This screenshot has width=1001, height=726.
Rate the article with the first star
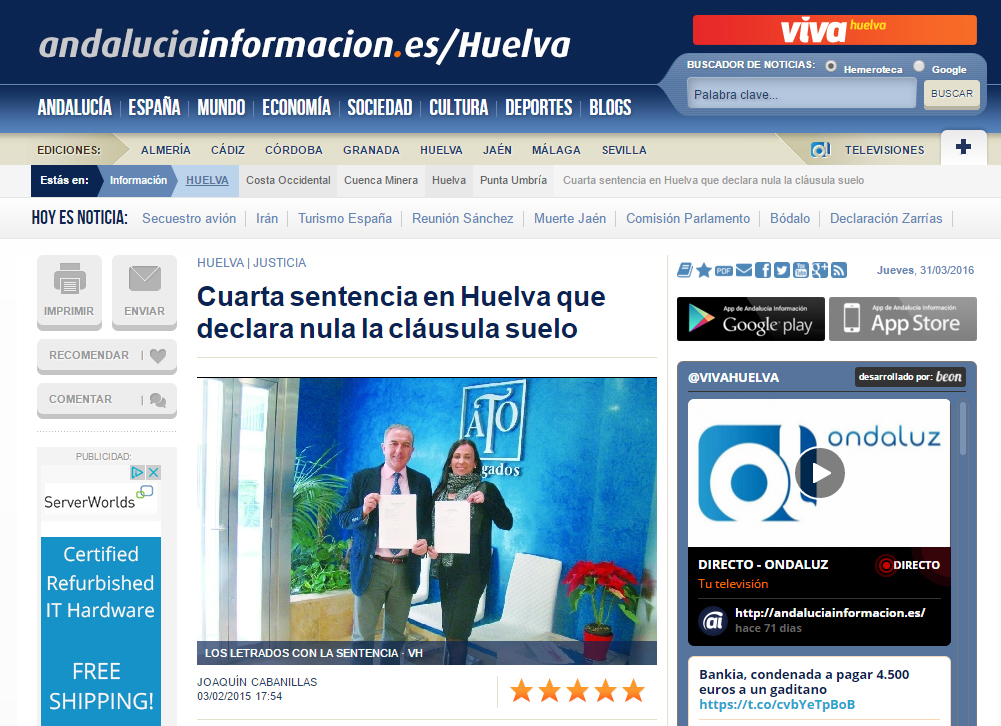pos(522,690)
